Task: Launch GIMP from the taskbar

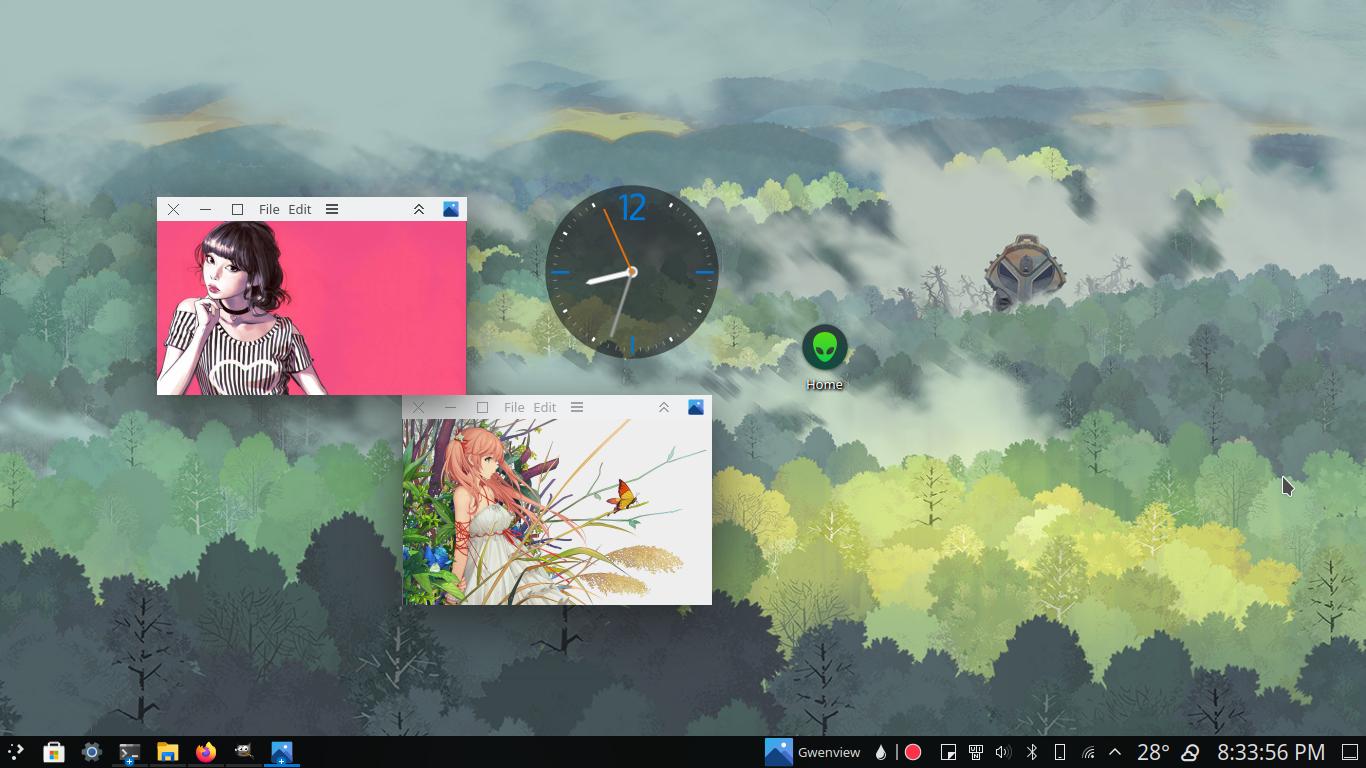Action: pos(244,752)
